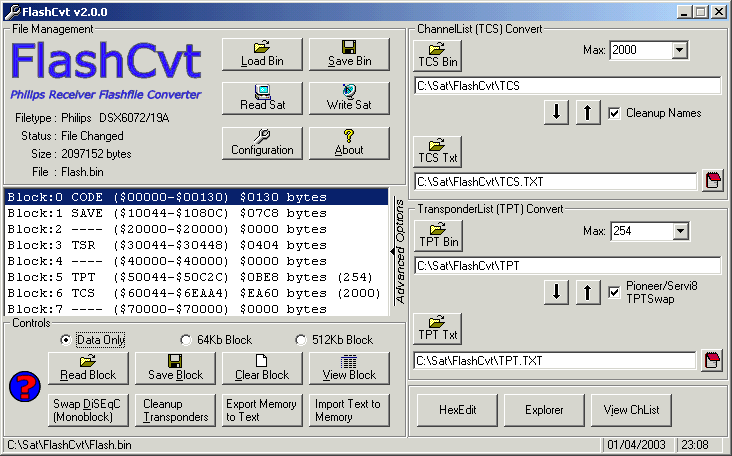Viewport: 732px width, 456px height.
Task: Click the Save Bin floppy button
Action: 349,55
